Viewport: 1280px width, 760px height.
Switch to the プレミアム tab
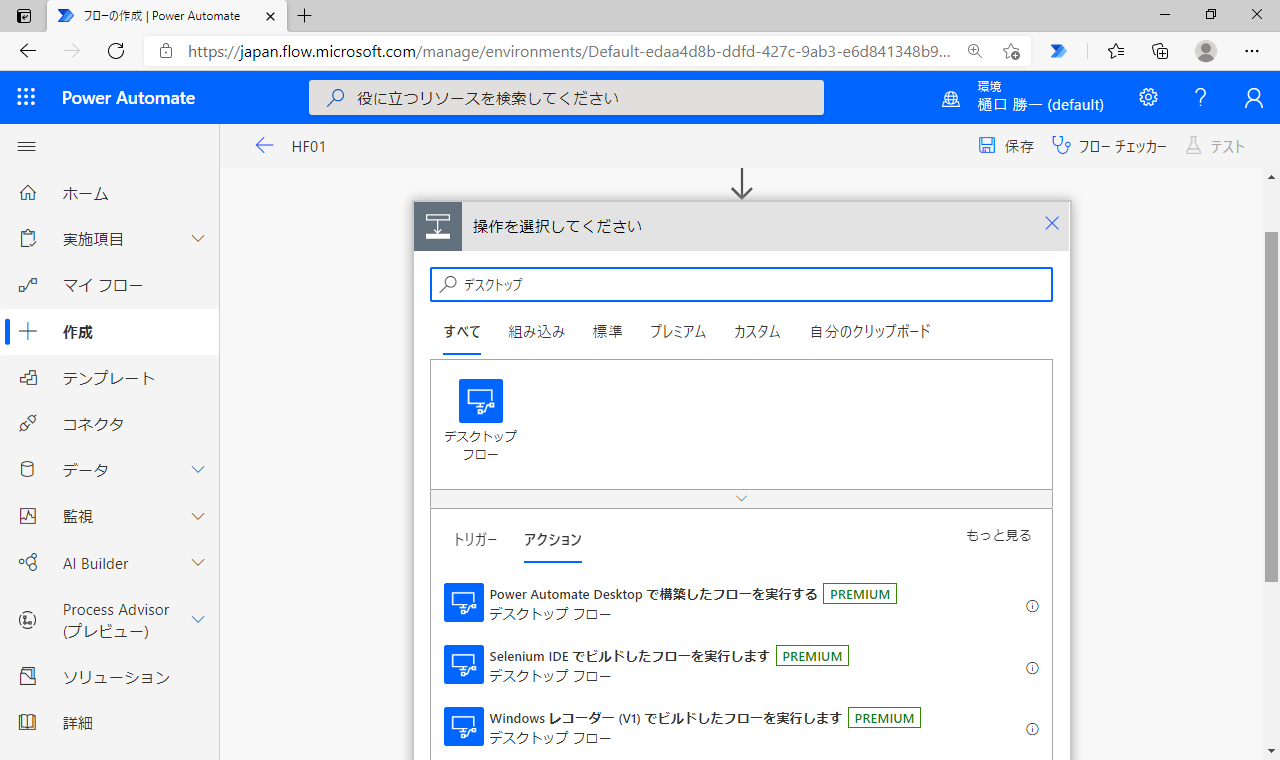coord(678,331)
